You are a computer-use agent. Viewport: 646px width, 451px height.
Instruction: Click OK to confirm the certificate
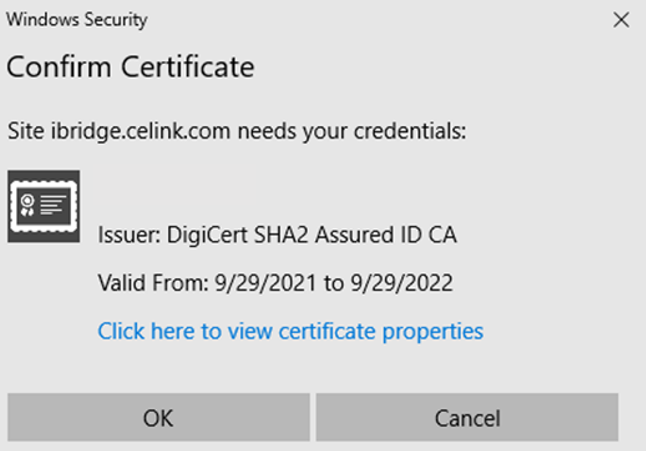point(159,417)
